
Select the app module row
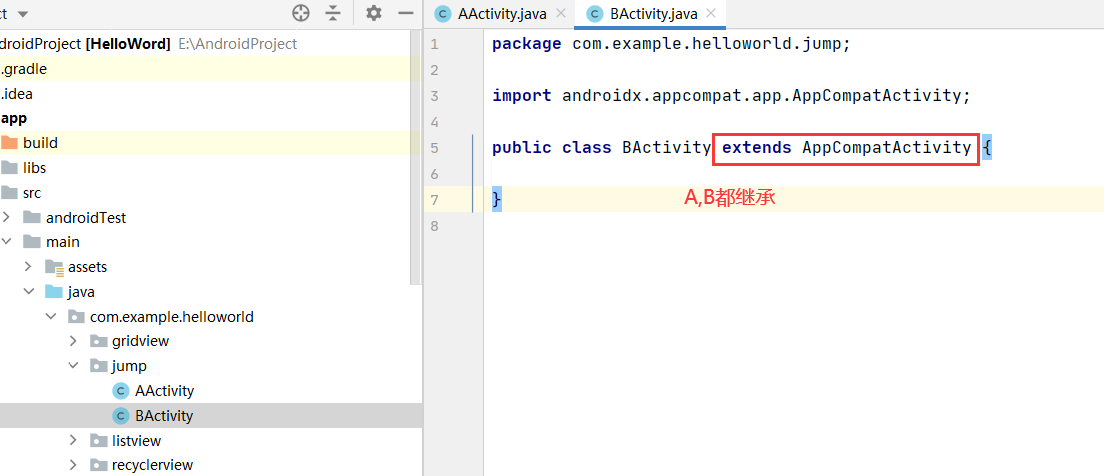click(x=204, y=118)
